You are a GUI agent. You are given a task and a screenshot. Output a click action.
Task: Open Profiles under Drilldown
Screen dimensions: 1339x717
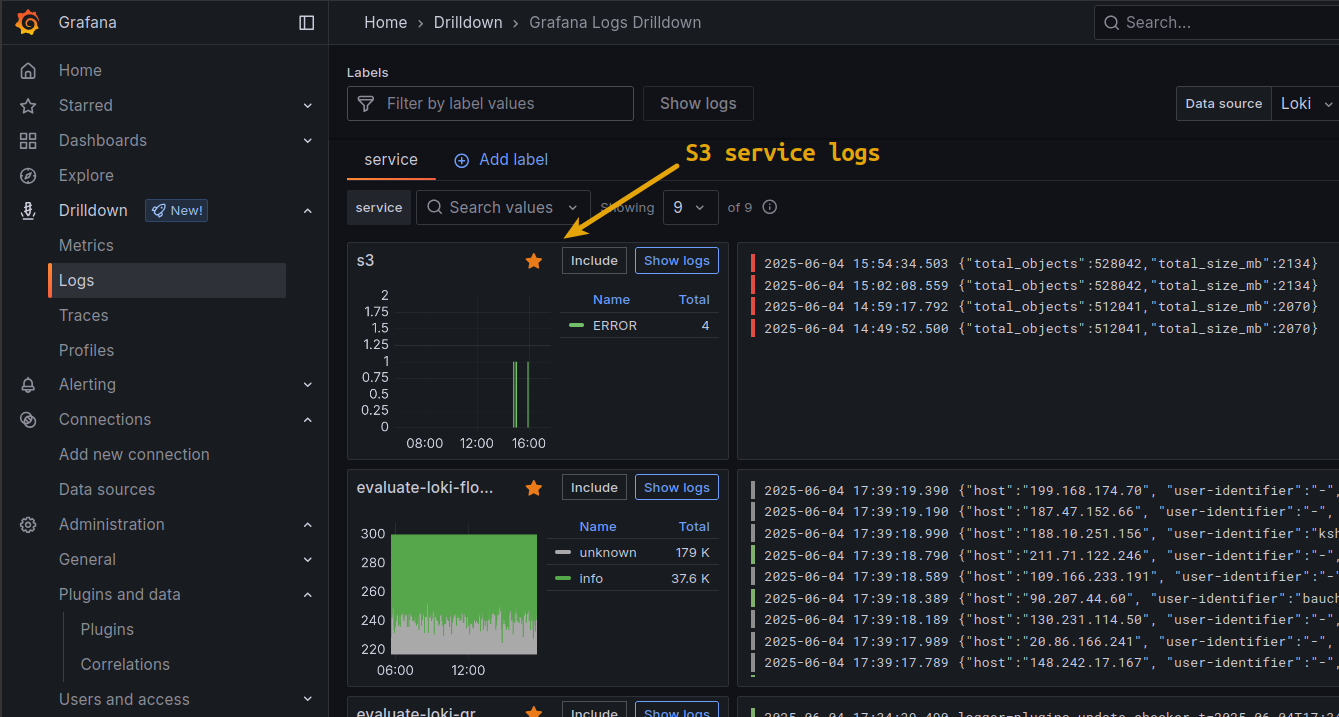click(x=86, y=351)
